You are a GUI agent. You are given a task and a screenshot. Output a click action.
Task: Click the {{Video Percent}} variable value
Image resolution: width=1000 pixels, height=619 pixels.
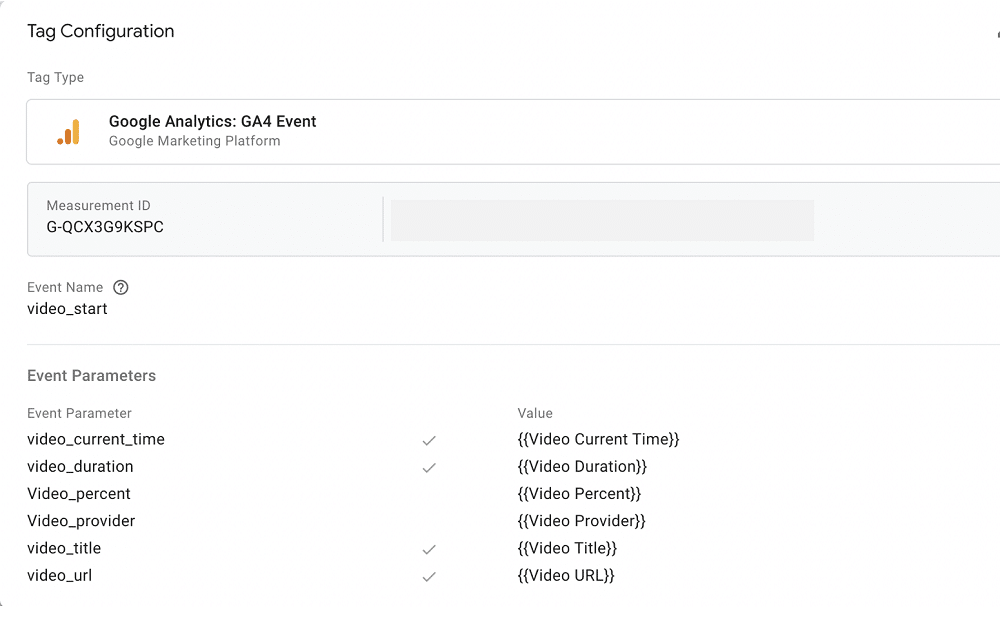(x=579, y=494)
